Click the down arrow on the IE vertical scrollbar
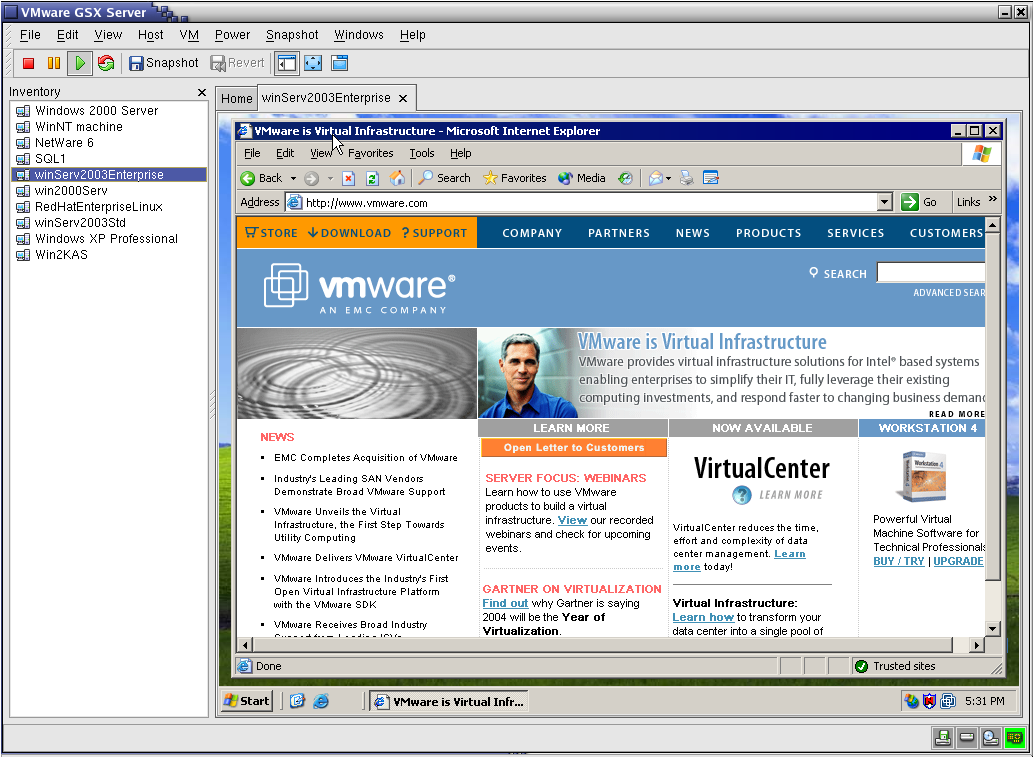The height and width of the screenshot is (759, 1036). pyautogui.click(x=992, y=628)
